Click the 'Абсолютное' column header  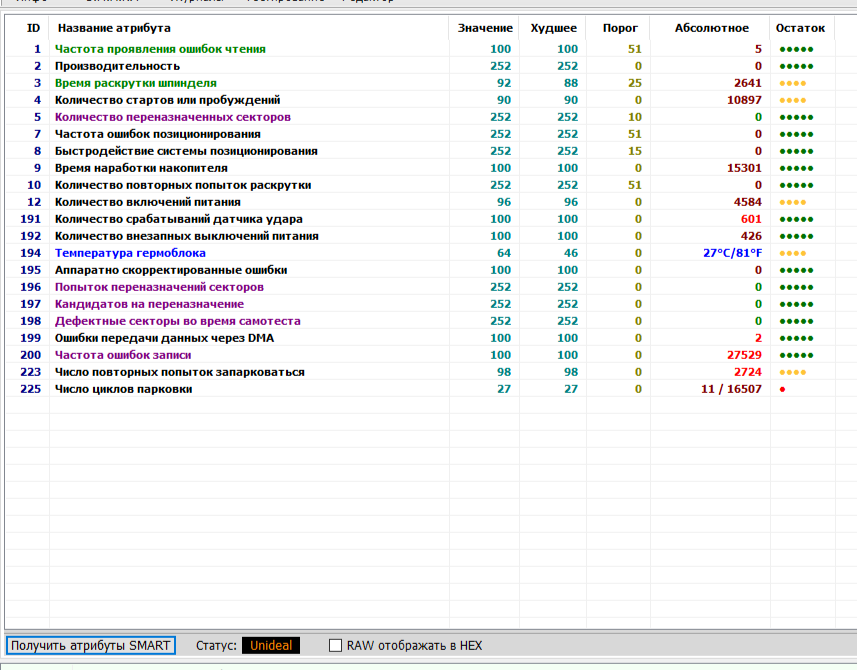(x=711, y=28)
